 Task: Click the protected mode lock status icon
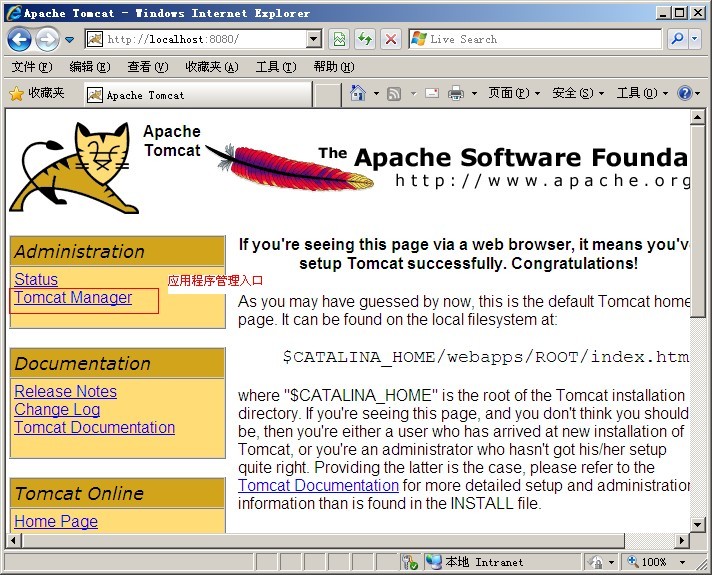(x=595, y=562)
